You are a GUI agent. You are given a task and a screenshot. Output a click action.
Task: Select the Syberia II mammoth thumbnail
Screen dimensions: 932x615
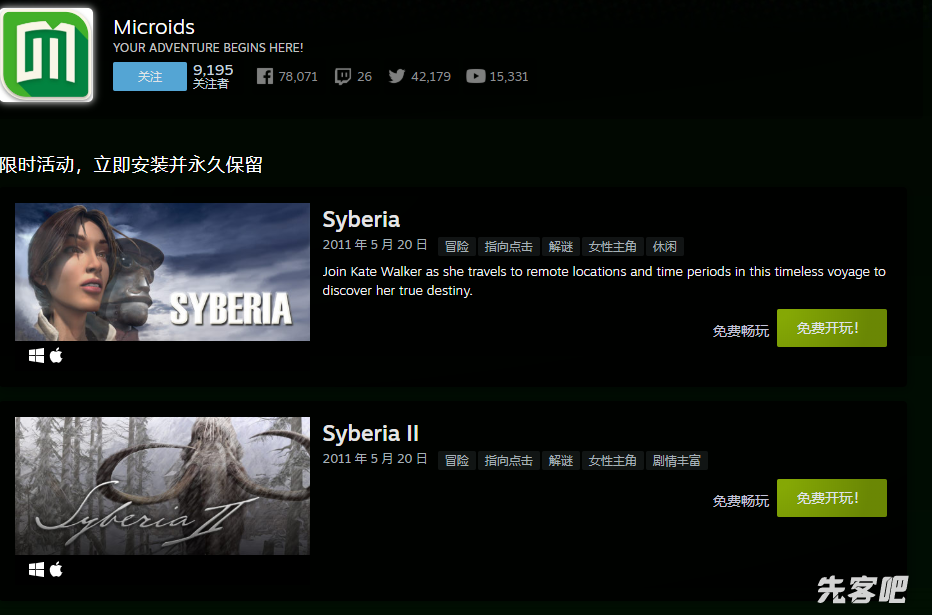click(x=162, y=486)
